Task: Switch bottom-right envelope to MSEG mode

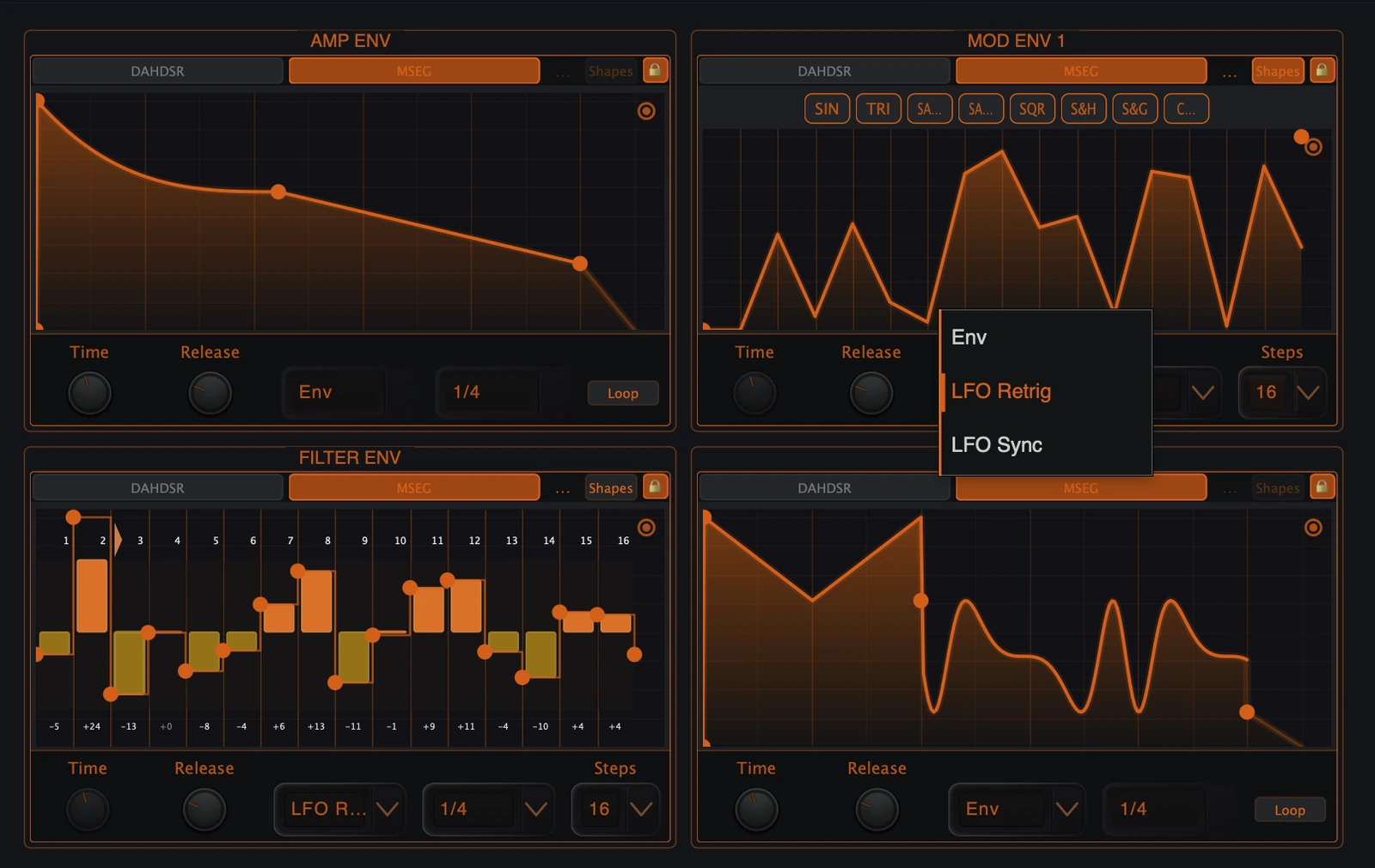Action: [x=1081, y=488]
